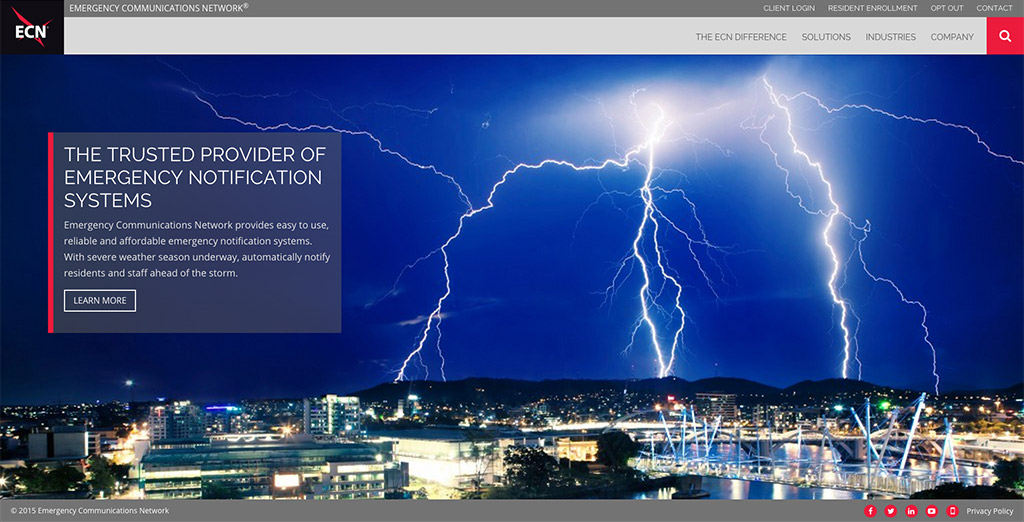Click the mobile phone icon in the footer
The image size is (1024, 522).
pos(952,511)
